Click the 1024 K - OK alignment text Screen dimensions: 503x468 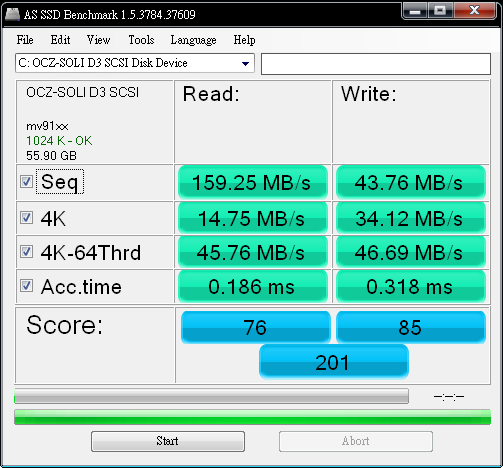(59, 141)
